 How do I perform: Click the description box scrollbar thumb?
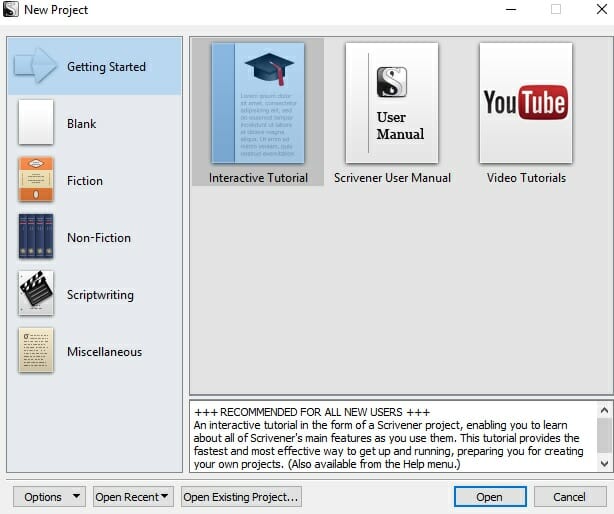coord(604,435)
